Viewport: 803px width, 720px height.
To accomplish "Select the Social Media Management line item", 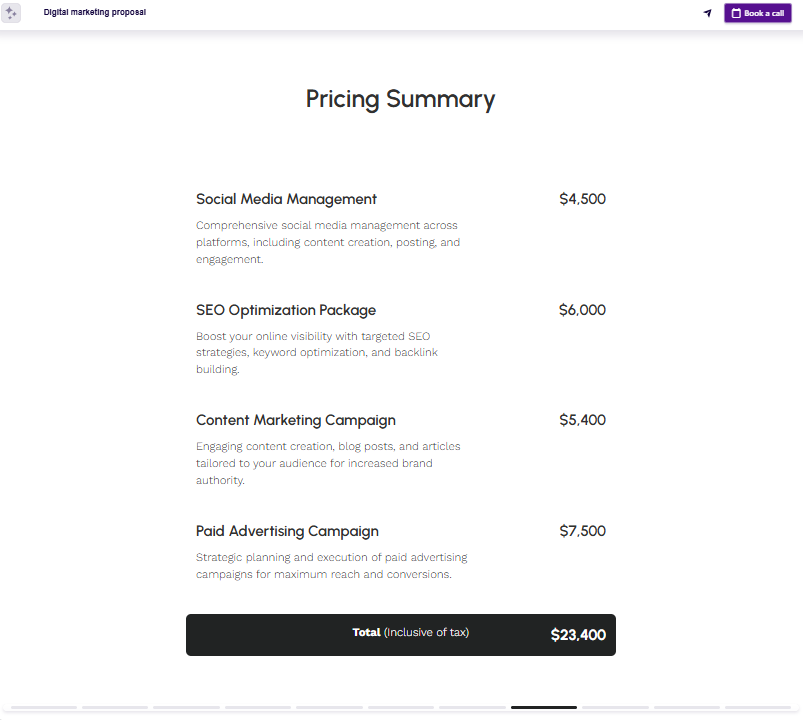I will pos(286,199).
